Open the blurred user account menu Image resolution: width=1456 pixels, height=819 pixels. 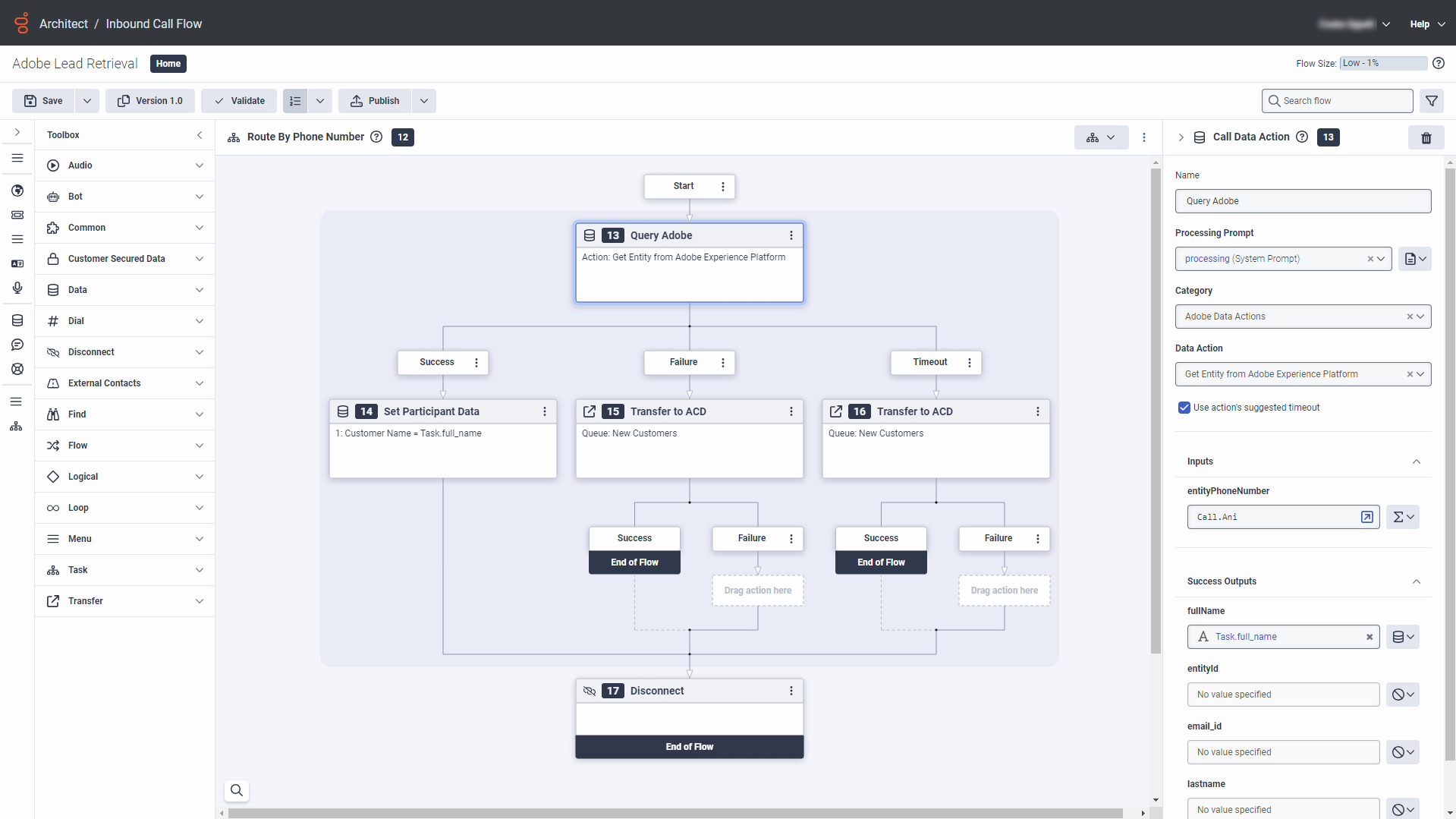[1354, 24]
